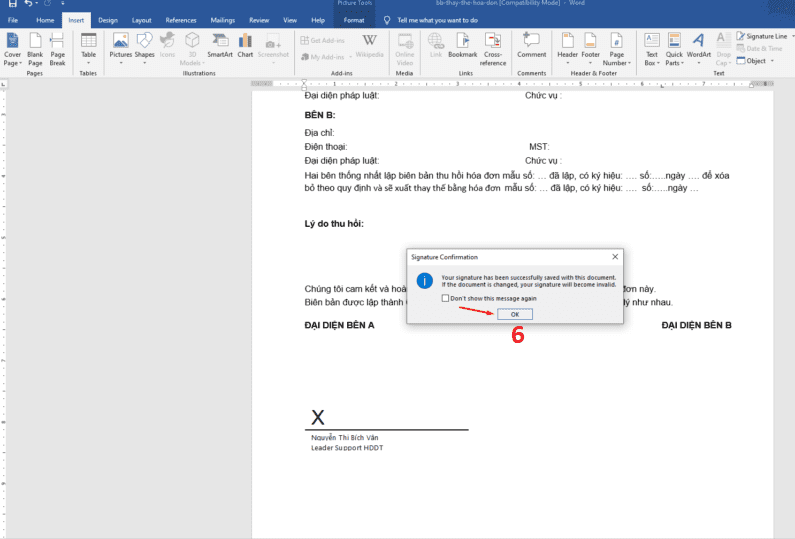Close the Signature Confirmation dialog
The image size is (795, 539).
pos(615,257)
